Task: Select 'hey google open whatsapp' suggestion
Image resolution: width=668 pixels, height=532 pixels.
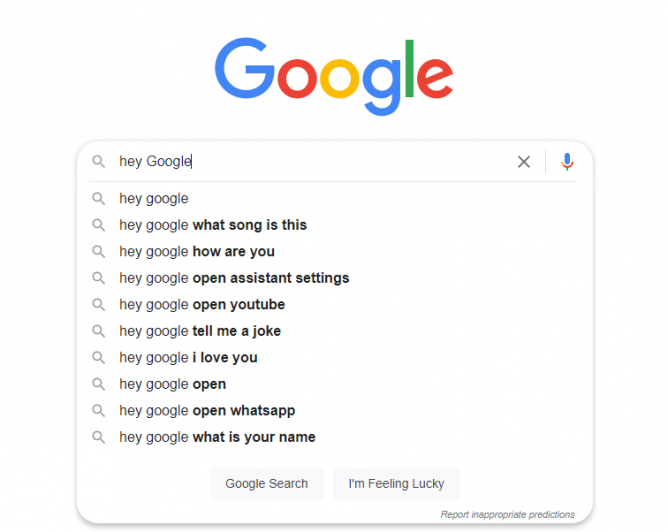Action: 334,410
